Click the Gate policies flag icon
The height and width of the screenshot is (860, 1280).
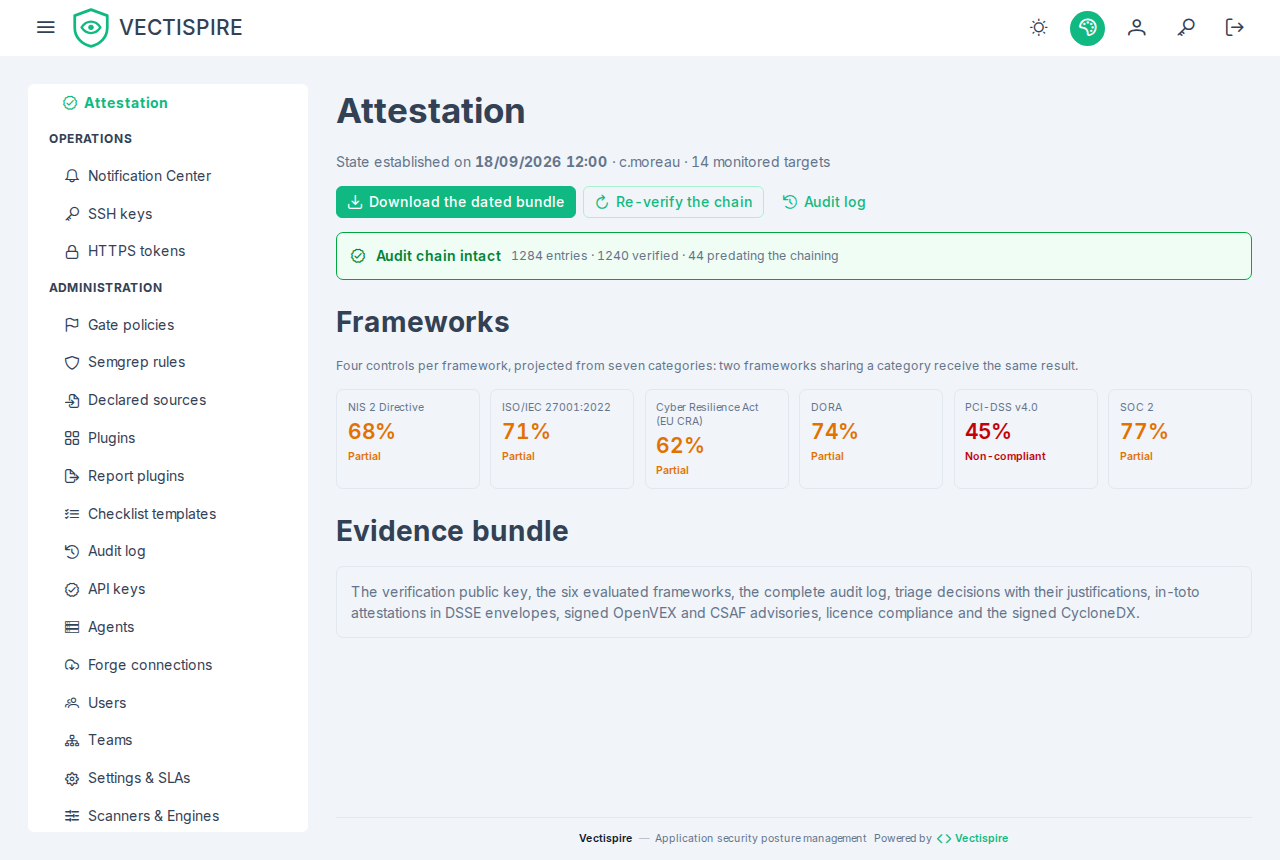(72, 325)
